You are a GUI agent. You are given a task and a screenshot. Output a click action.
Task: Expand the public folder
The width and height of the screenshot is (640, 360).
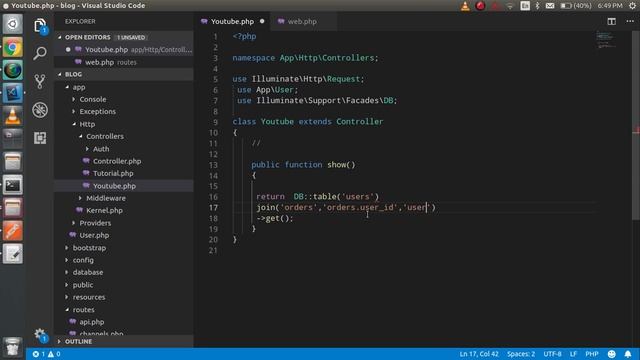[x=82, y=285]
